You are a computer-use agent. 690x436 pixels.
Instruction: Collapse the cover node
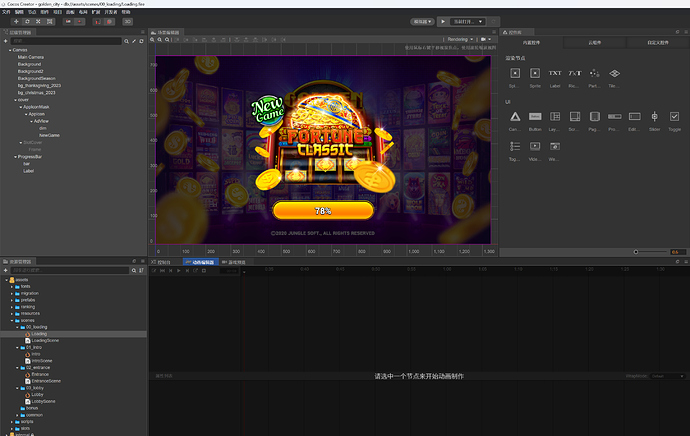[x=15, y=100]
